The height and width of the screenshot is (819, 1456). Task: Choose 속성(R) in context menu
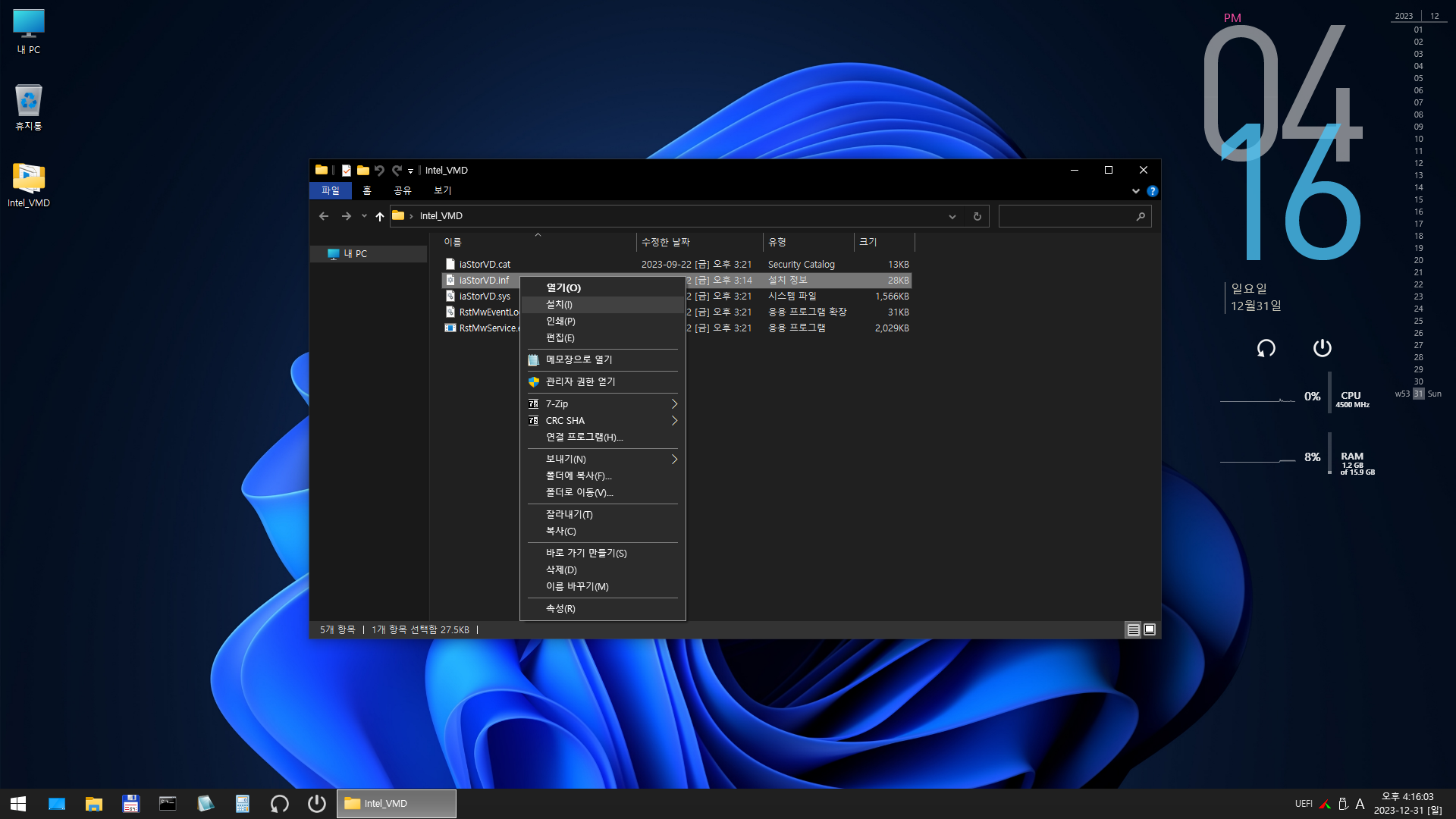coord(603,609)
